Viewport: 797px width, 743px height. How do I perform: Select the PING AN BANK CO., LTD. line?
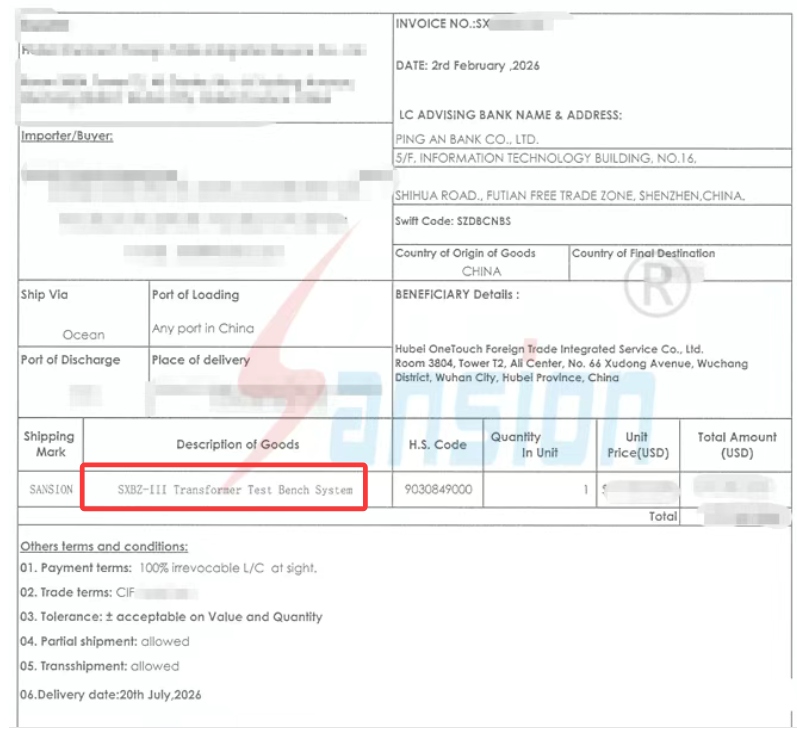(466, 139)
